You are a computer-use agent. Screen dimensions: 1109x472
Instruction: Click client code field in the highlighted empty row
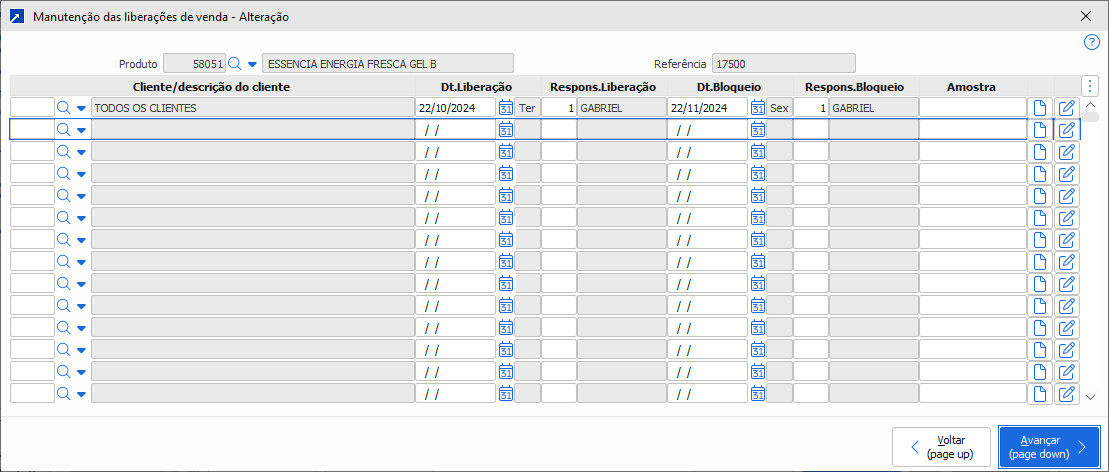point(33,129)
